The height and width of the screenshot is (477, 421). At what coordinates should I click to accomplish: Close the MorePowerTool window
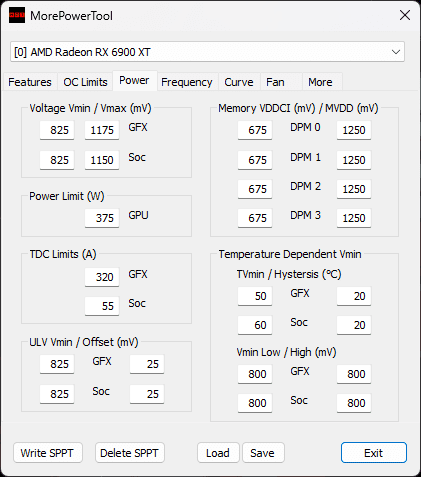click(405, 15)
